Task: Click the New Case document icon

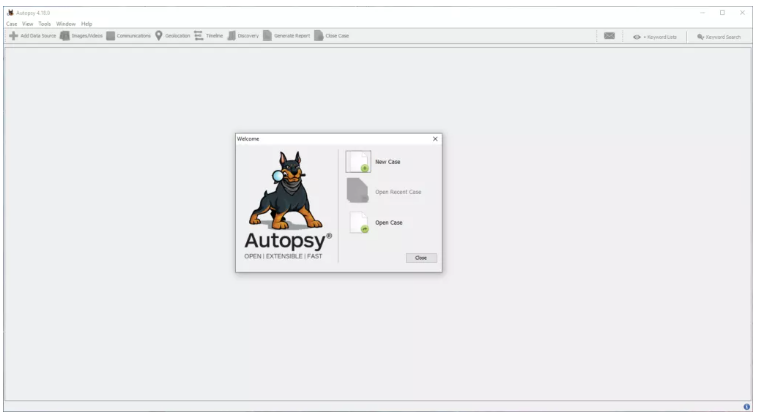Action: point(358,162)
